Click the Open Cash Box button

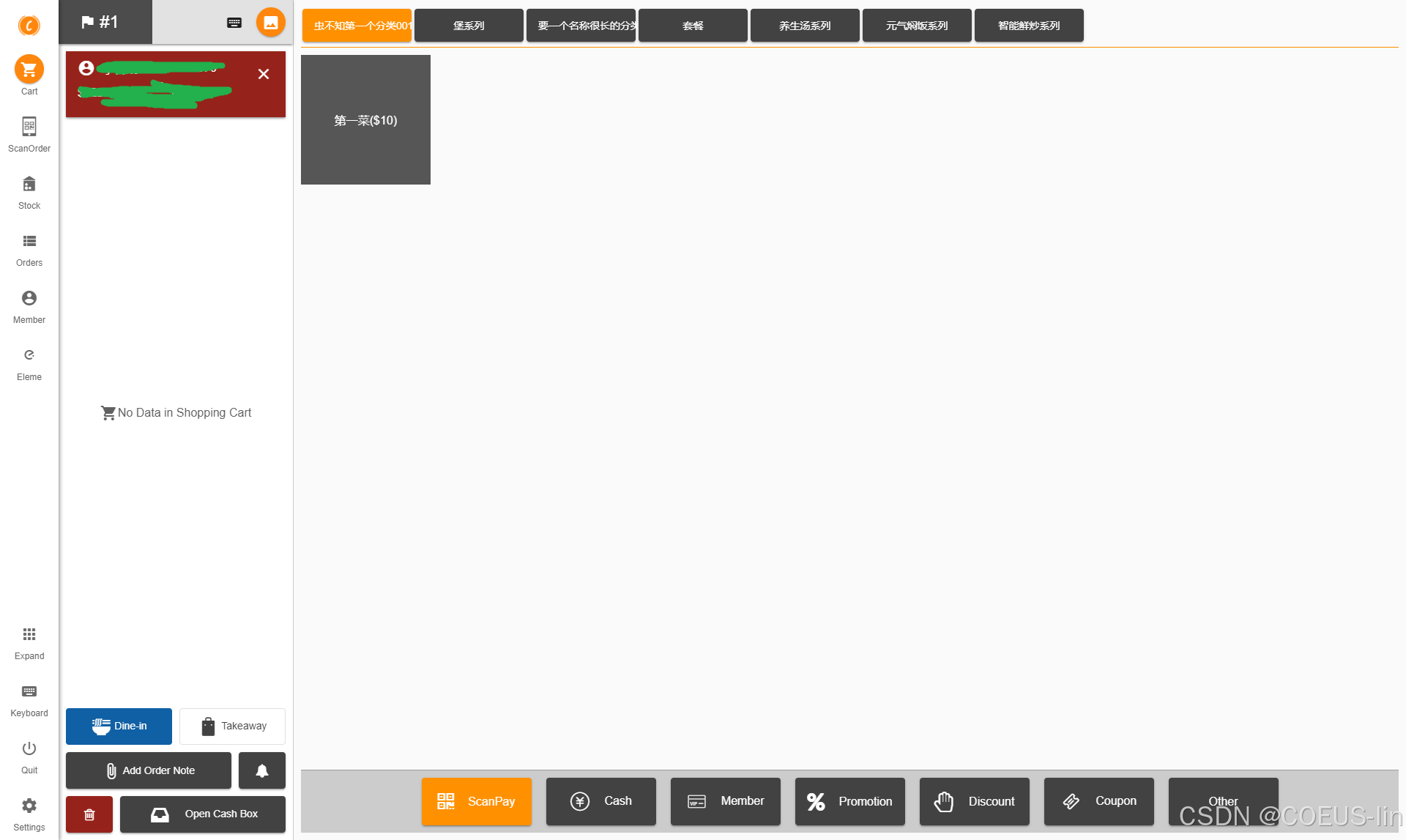203,814
